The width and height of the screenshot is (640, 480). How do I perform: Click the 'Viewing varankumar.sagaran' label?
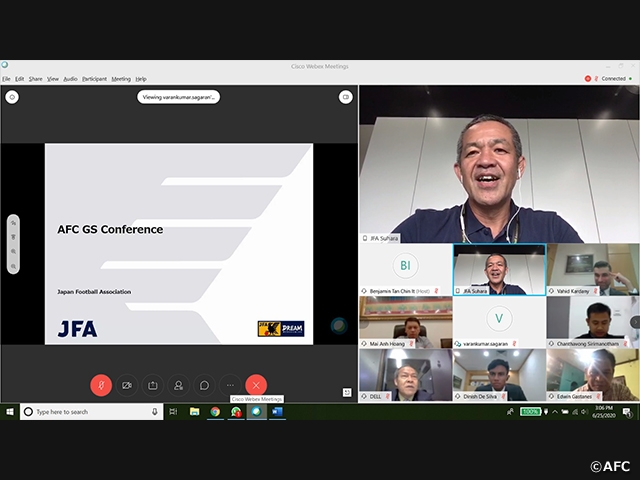[x=179, y=97]
